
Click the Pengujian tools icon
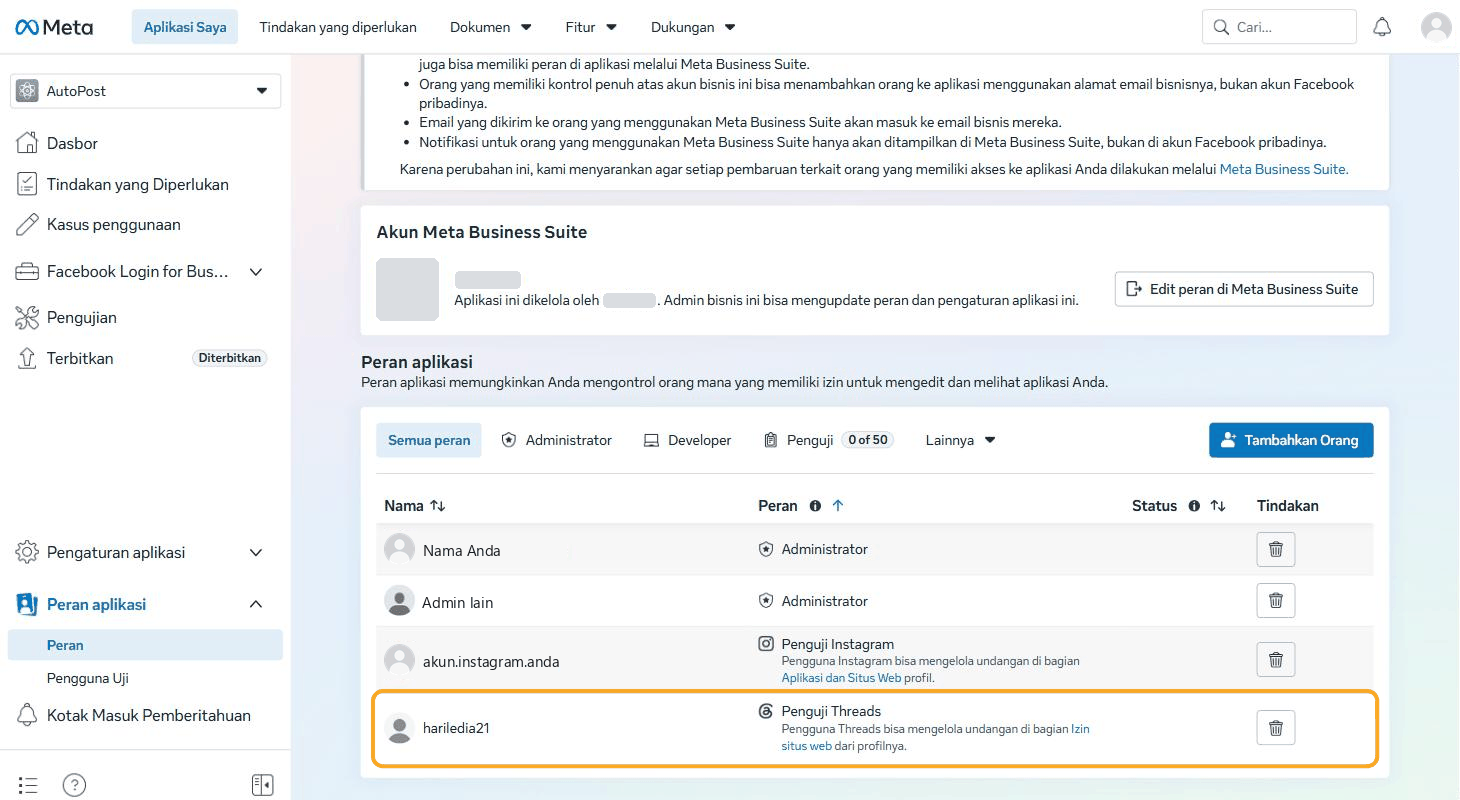point(28,318)
